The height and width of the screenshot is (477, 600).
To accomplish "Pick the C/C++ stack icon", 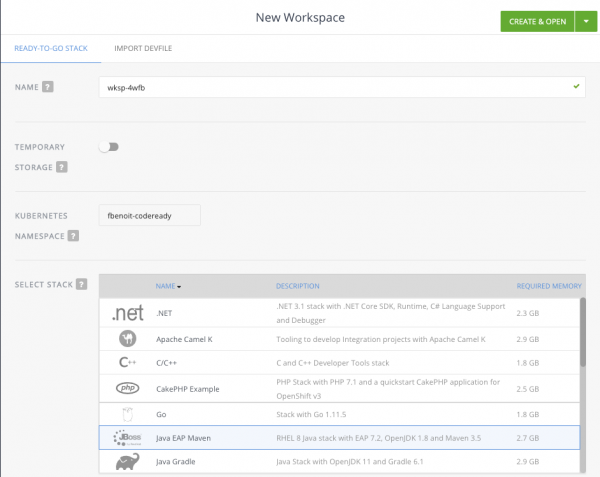I will click(127, 363).
